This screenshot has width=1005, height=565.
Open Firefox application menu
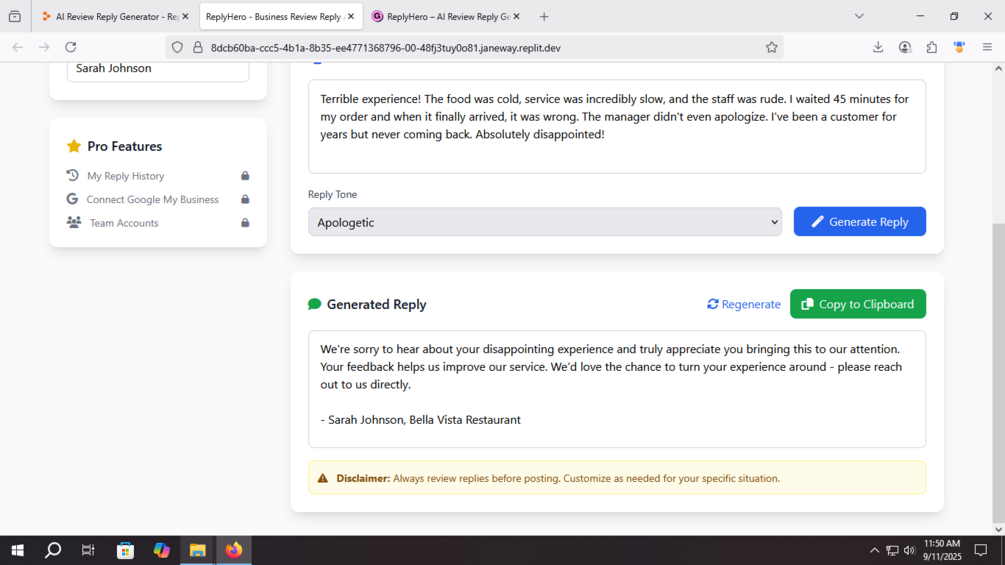987,47
